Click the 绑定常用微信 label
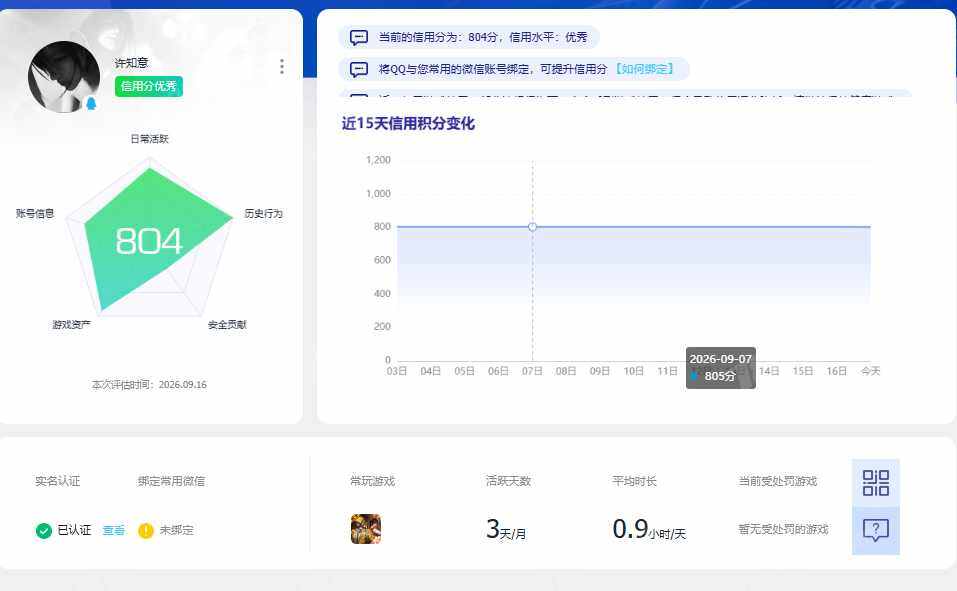957x591 pixels. [x=172, y=481]
